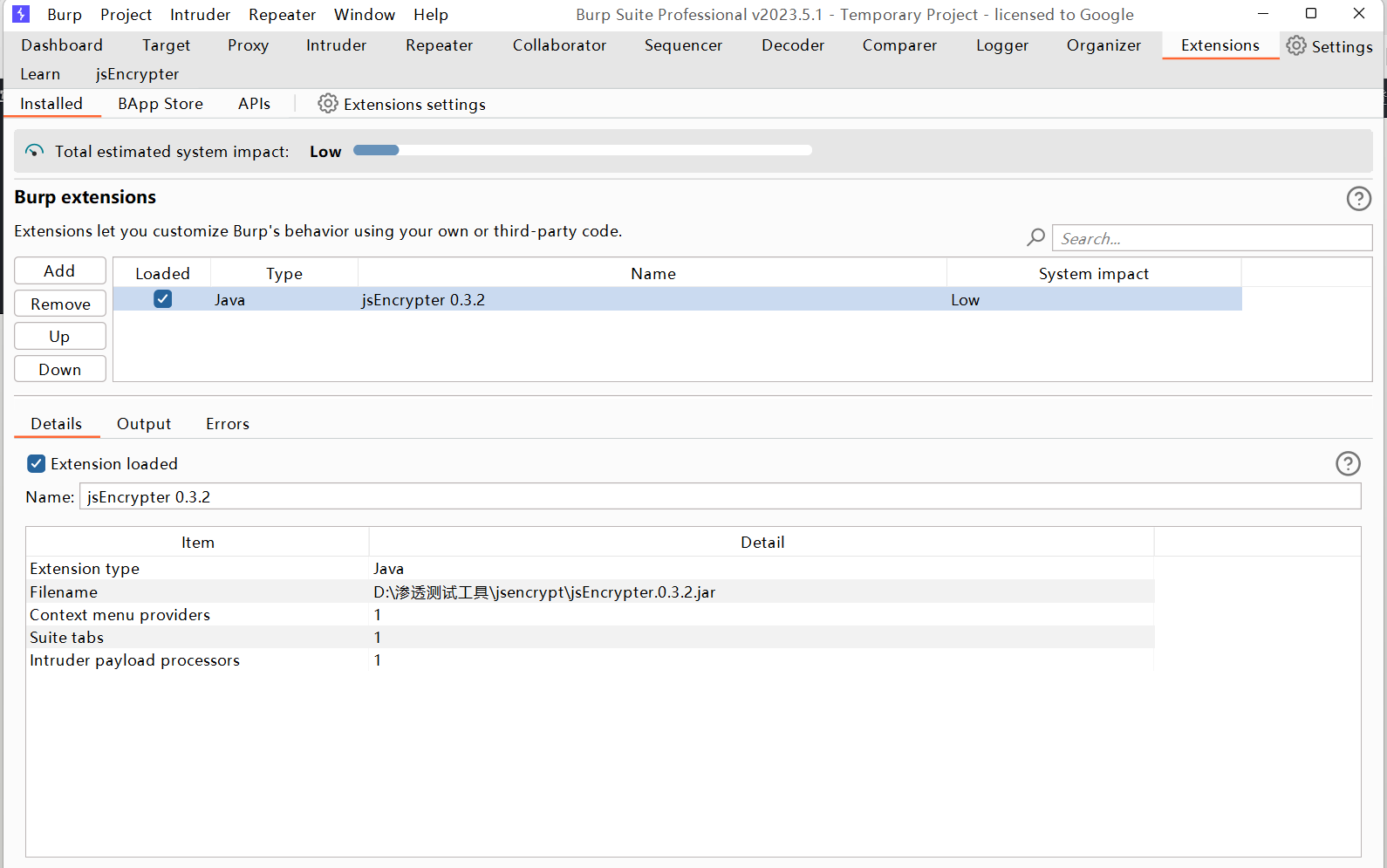Uncheck Loaded checkbox for jsEncrypter row
The height and width of the screenshot is (868, 1387).
point(163,299)
